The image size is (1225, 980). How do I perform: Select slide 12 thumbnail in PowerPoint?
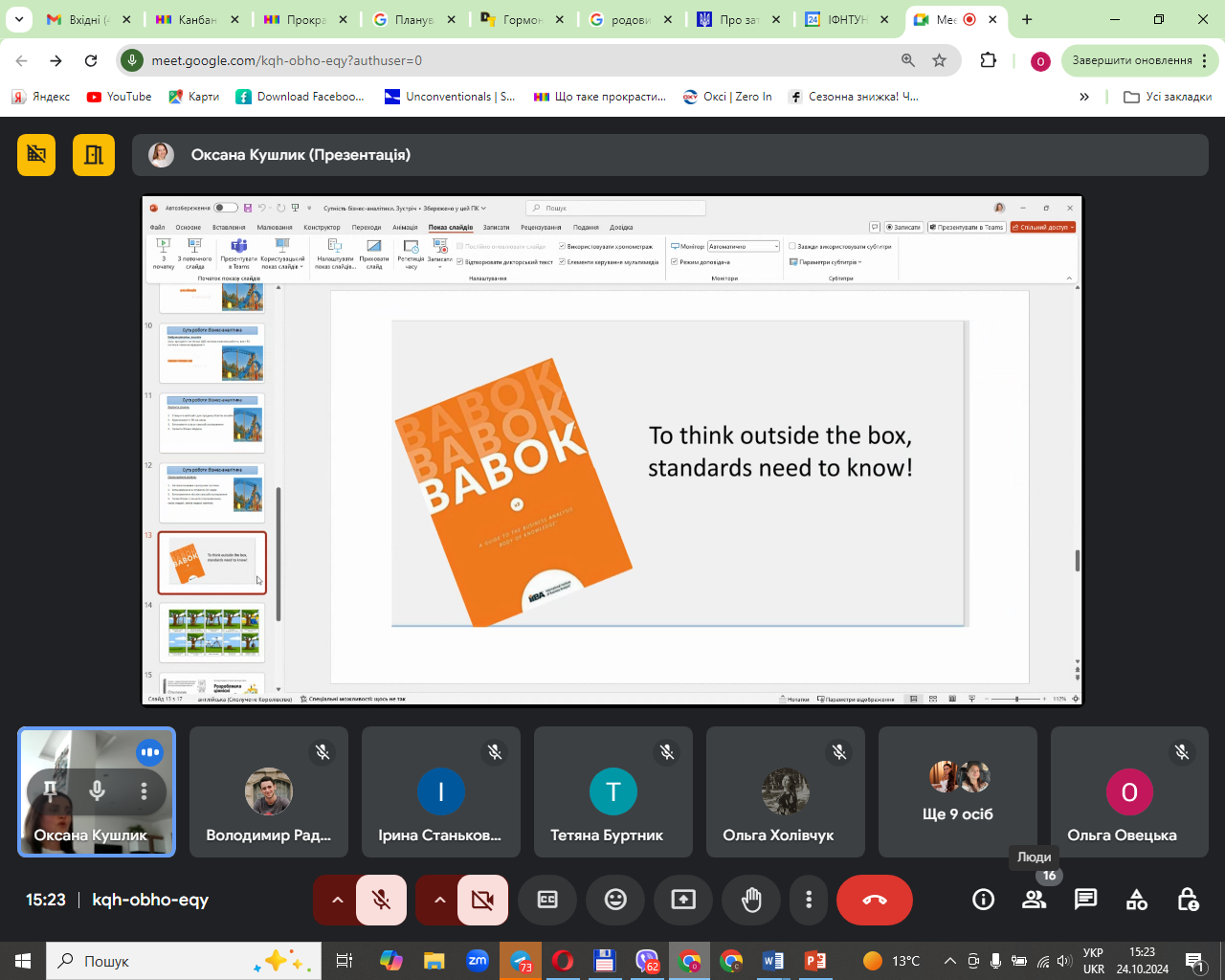click(x=212, y=492)
